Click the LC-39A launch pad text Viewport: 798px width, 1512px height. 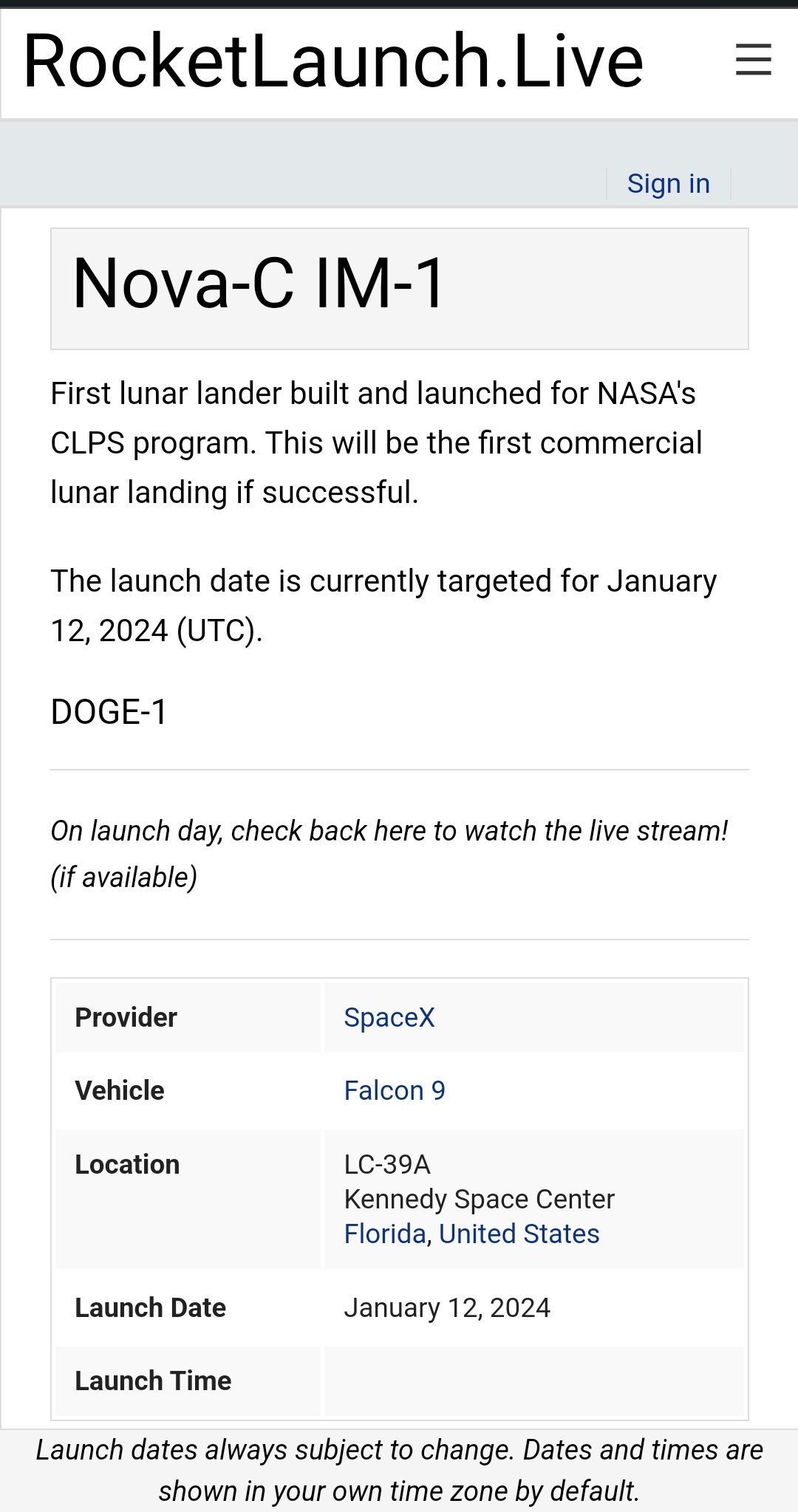387,1164
